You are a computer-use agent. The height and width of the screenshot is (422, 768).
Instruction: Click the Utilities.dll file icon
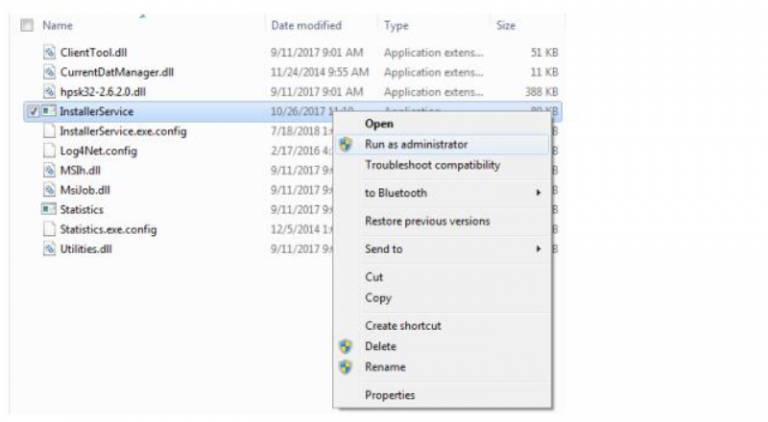tap(49, 249)
